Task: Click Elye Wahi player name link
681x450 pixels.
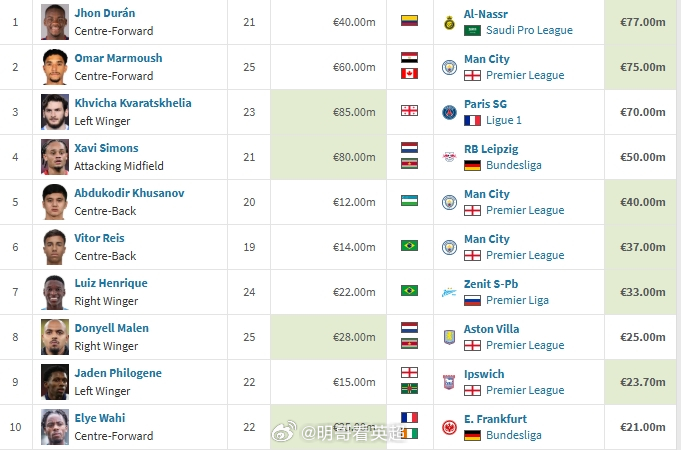Action: coord(100,418)
